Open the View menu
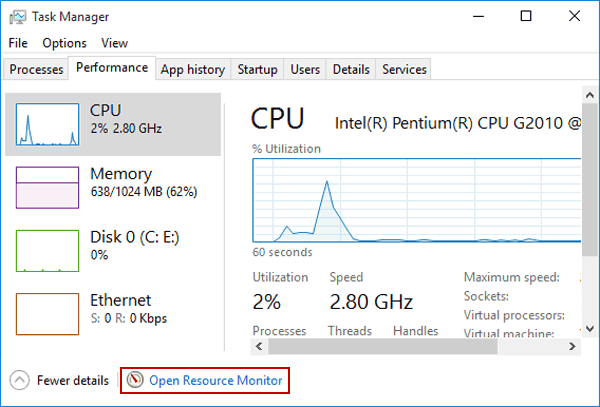 (x=114, y=43)
